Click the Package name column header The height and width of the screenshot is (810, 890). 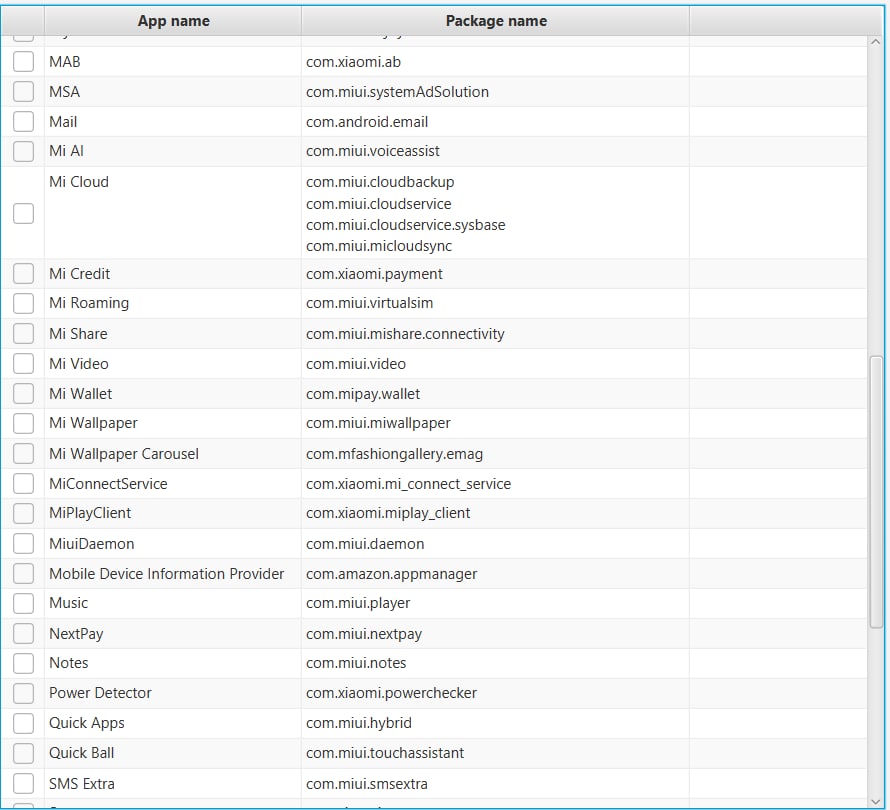pos(496,21)
